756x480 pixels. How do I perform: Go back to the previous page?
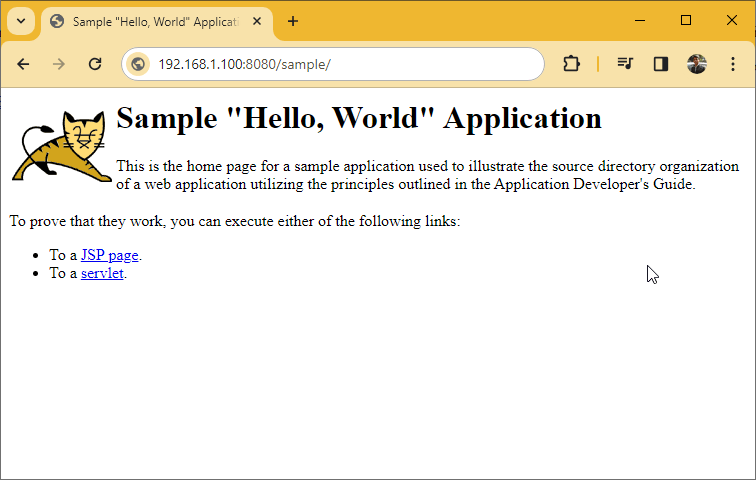click(23, 64)
